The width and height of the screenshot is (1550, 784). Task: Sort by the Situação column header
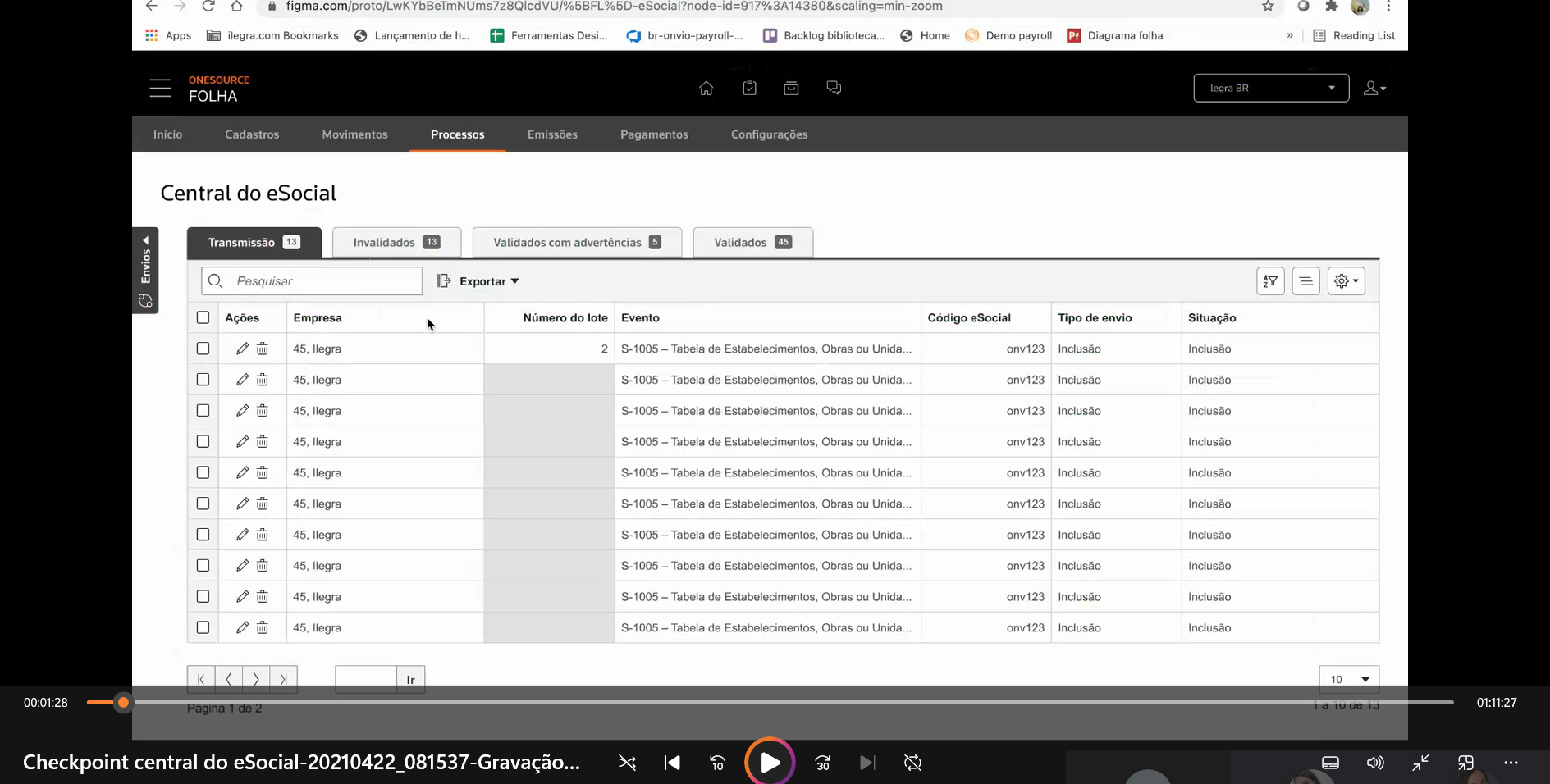[1212, 317]
